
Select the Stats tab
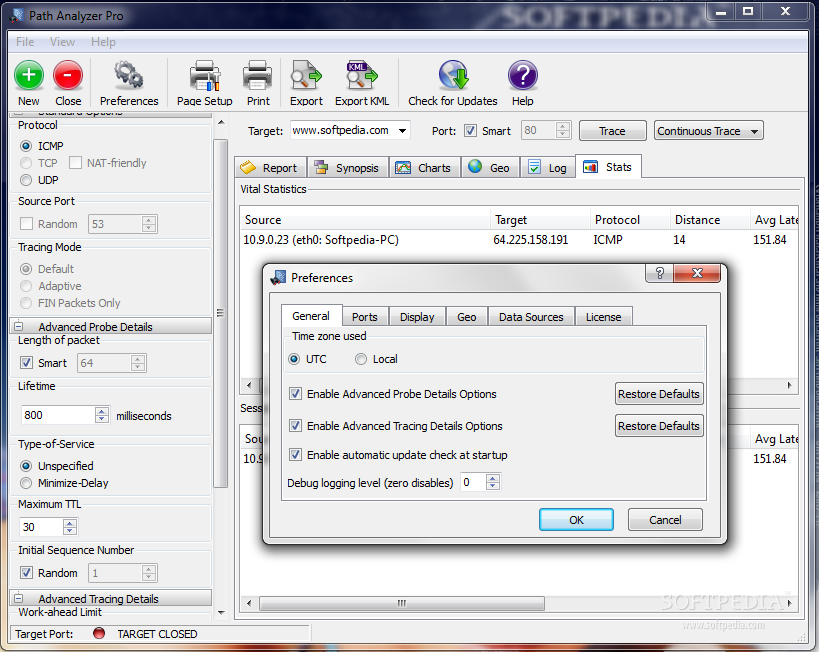608,167
